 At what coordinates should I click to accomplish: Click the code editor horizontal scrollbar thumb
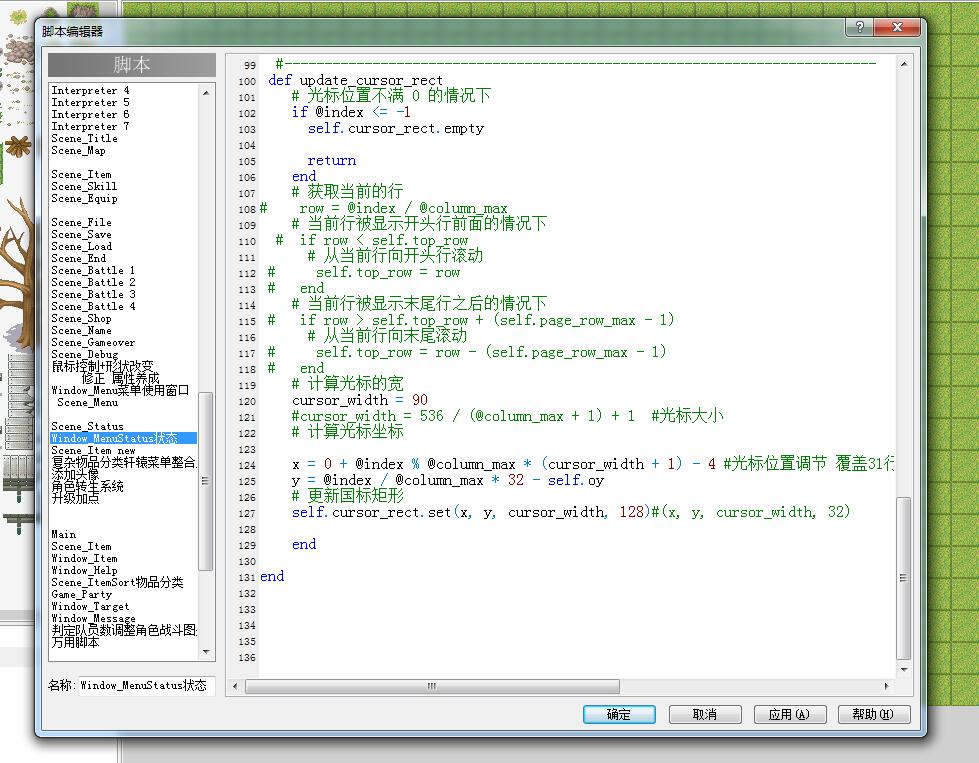(432, 686)
